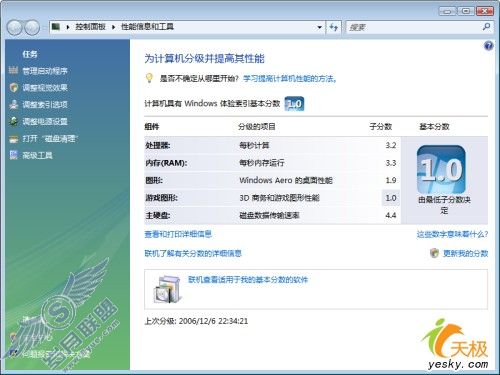This screenshot has width=500, height=375.
Task: Click the disk cleanup icon in the sidebar
Action: (14, 139)
